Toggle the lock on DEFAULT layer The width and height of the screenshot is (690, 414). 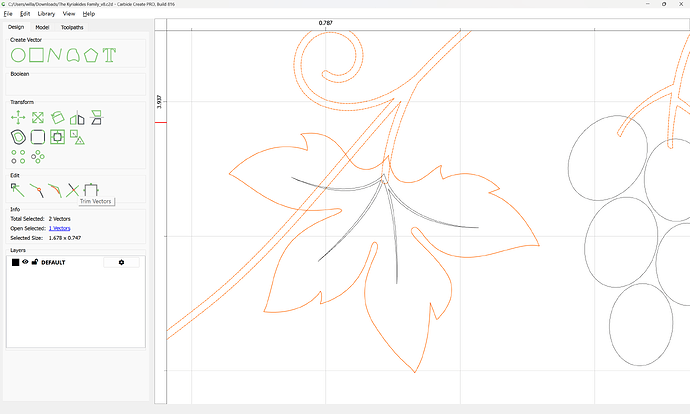pyautogui.click(x=35, y=262)
